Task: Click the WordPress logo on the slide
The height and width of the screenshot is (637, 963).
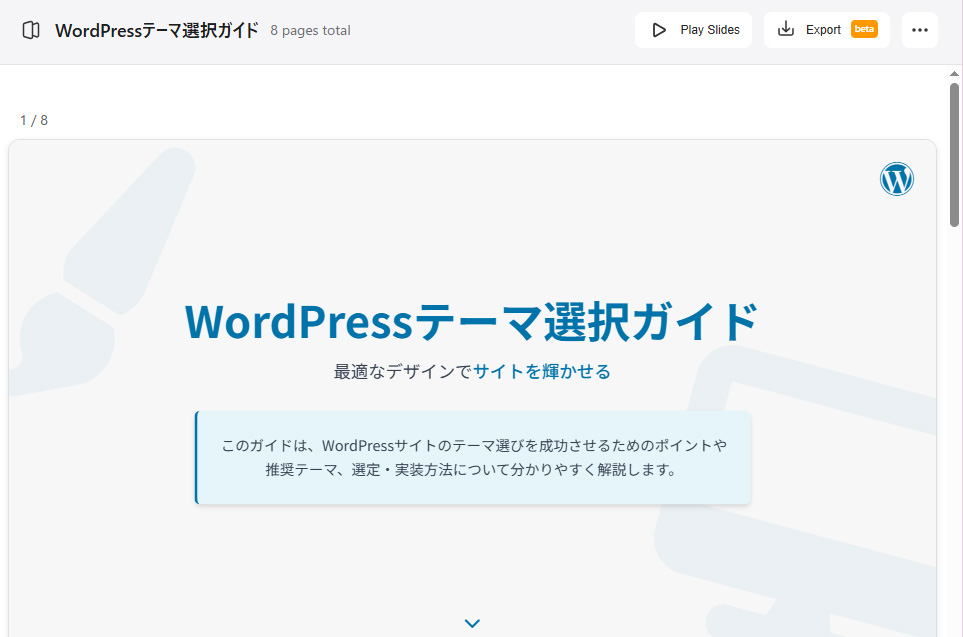Action: (x=897, y=179)
